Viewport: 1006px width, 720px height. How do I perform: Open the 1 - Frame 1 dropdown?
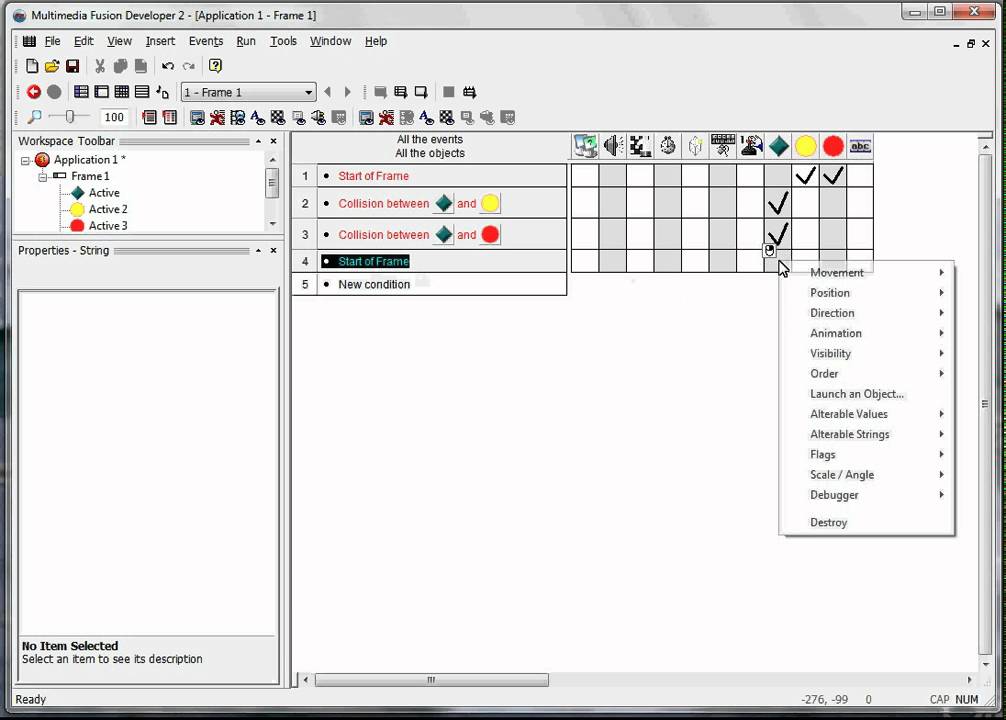[249, 92]
